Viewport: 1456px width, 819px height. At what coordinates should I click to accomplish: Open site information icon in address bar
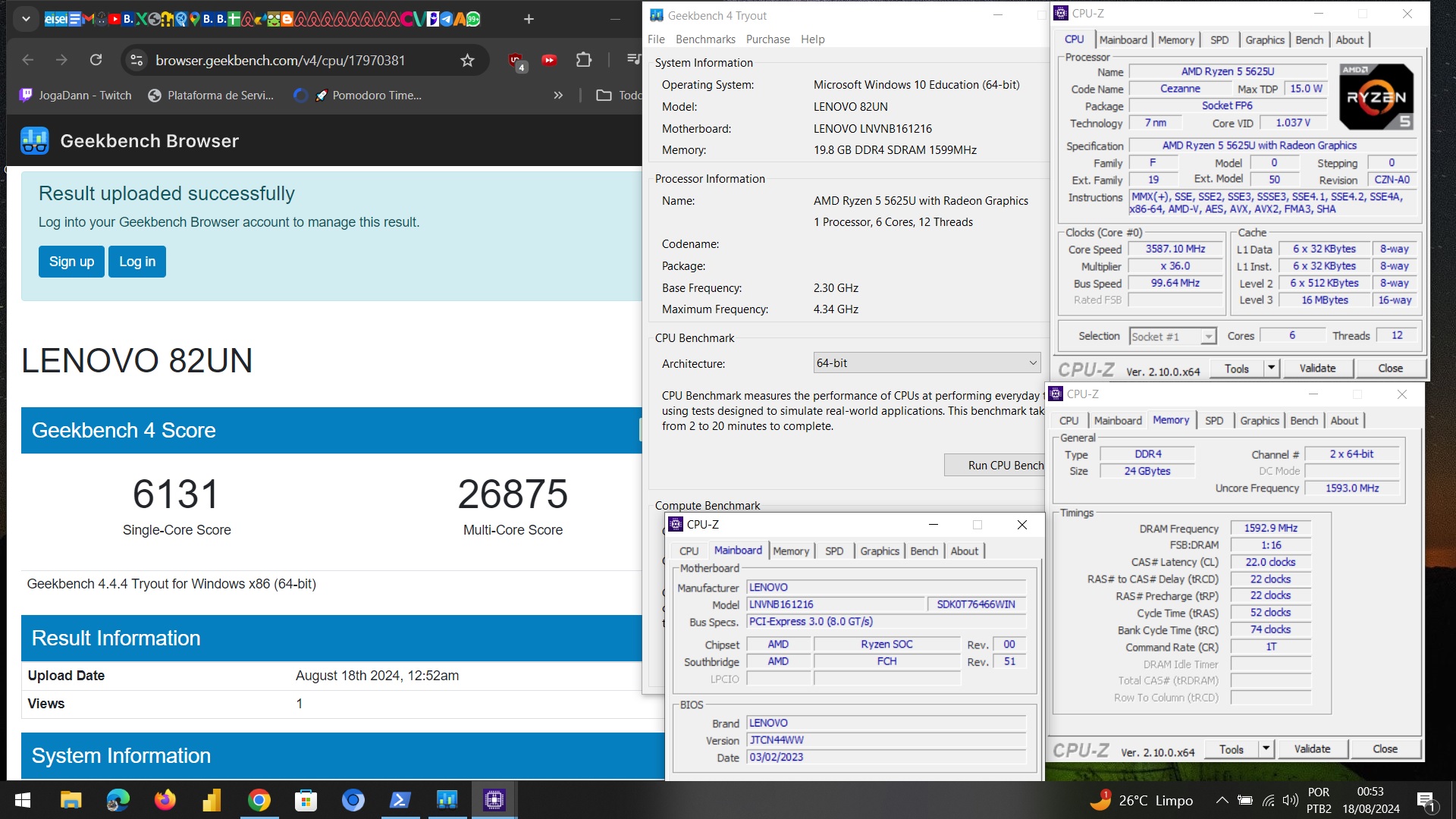[136, 60]
